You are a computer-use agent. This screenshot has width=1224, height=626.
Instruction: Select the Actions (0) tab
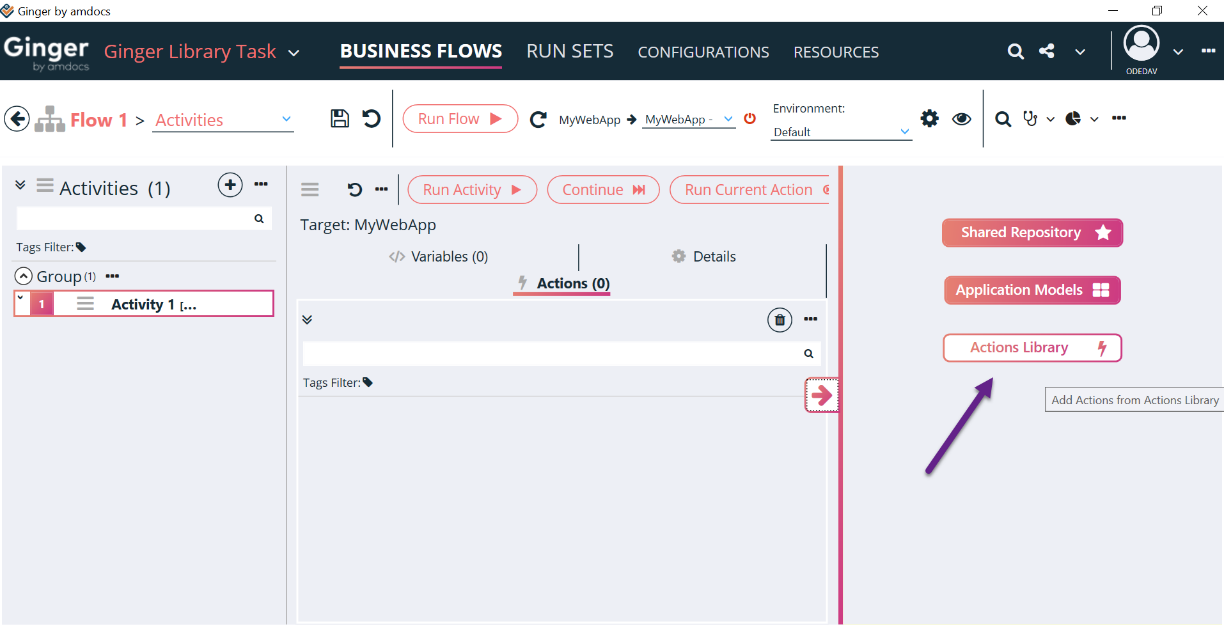(x=562, y=284)
